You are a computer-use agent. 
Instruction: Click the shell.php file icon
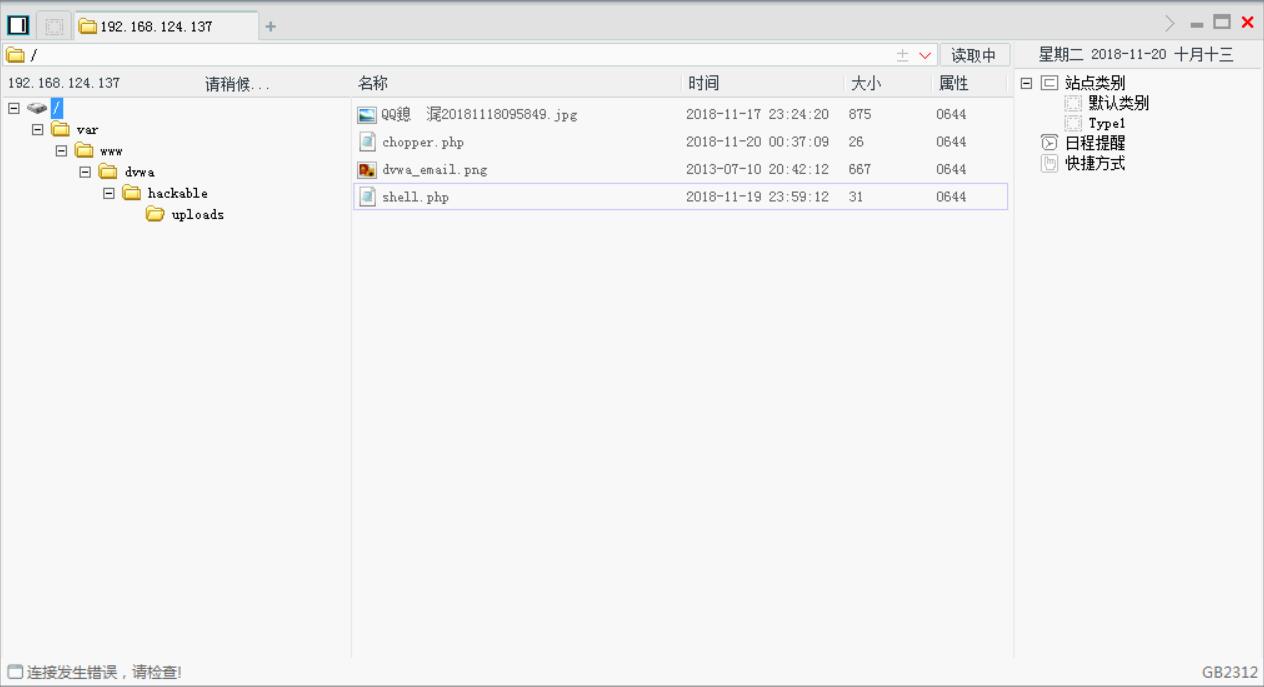pyautogui.click(x=367, y=197)
